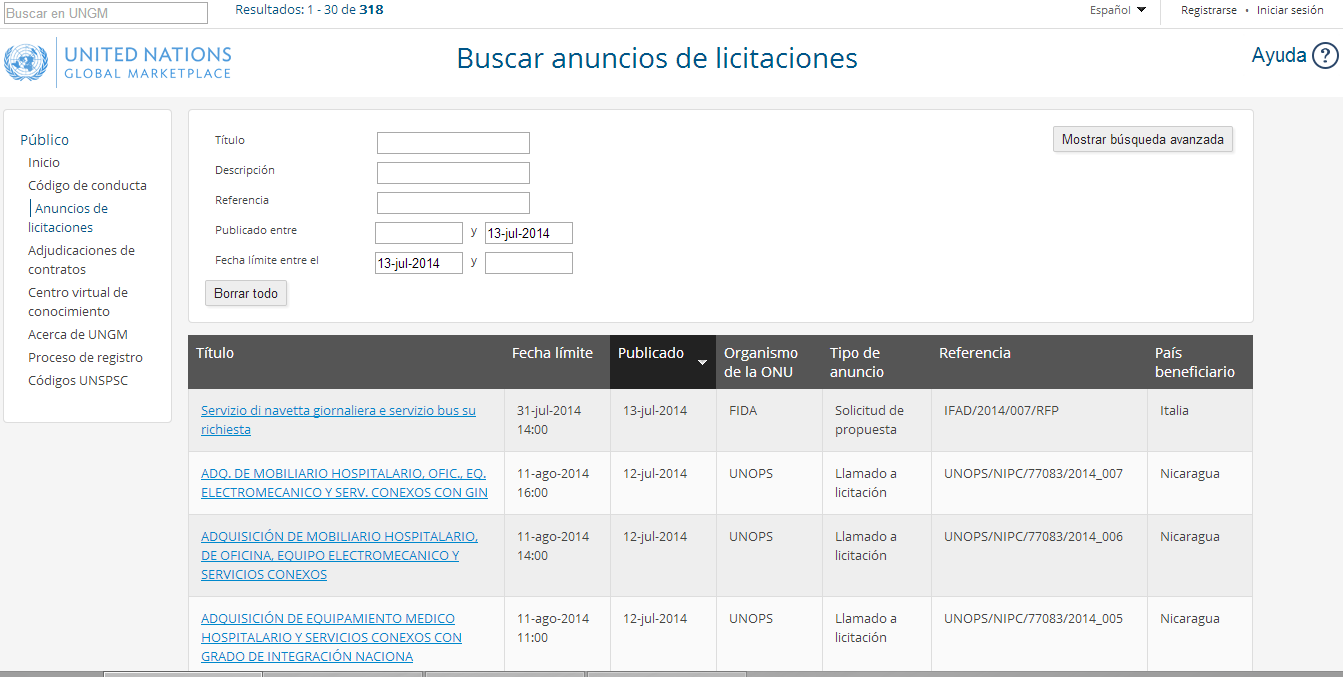Click the Referencia input field

click(x=453, y=203)
